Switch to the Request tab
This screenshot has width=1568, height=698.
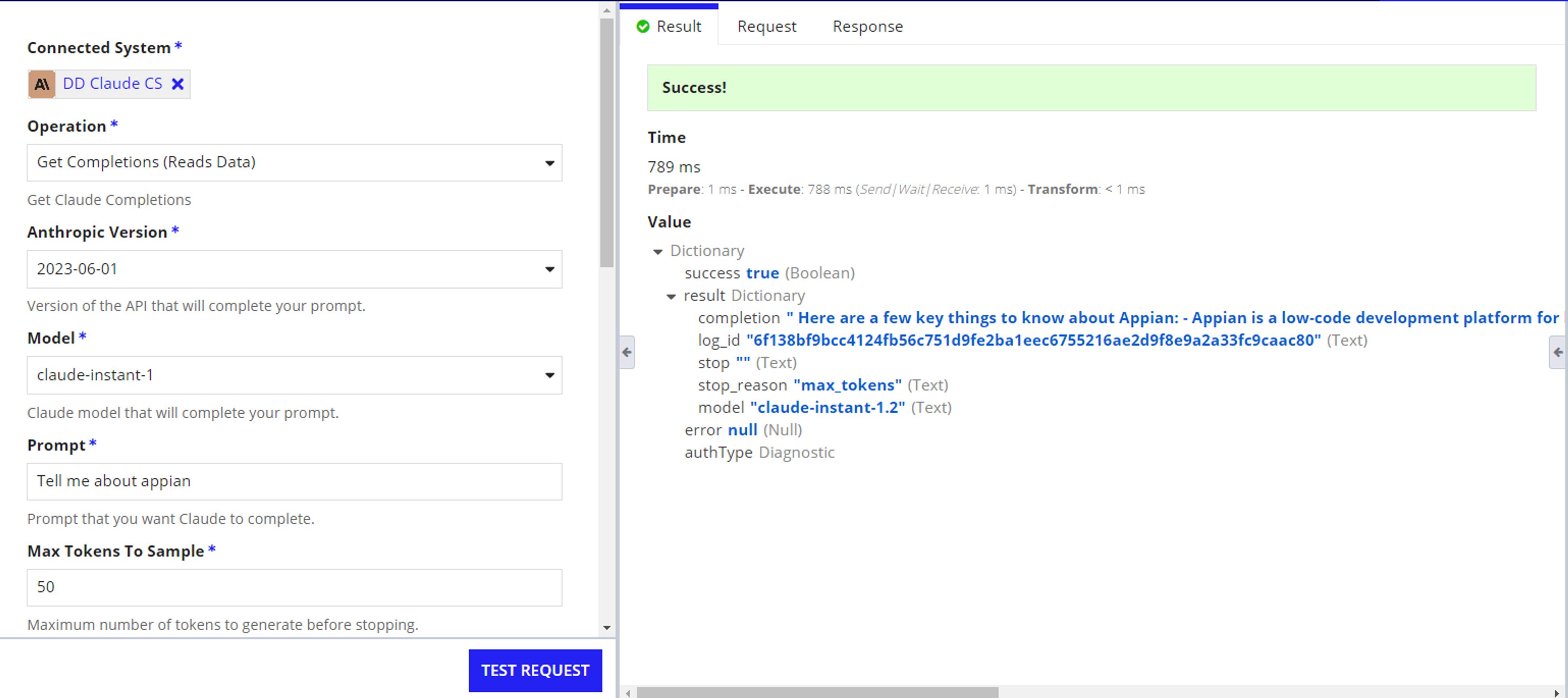point(766,26)
